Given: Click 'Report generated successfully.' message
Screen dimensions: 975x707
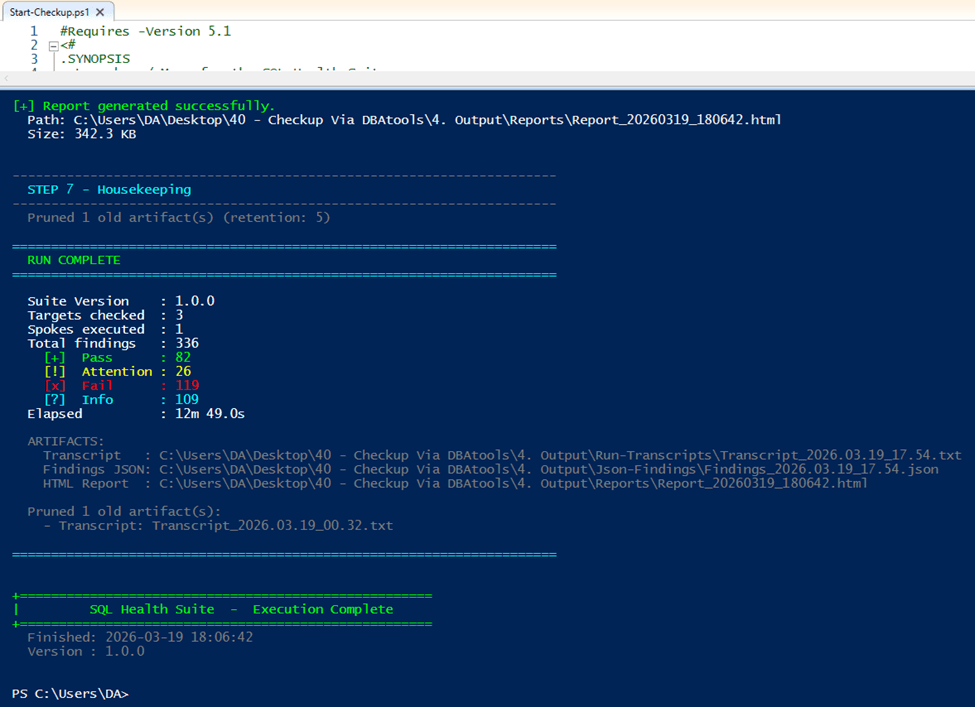Looking at the screenshot, I should 159,106.
